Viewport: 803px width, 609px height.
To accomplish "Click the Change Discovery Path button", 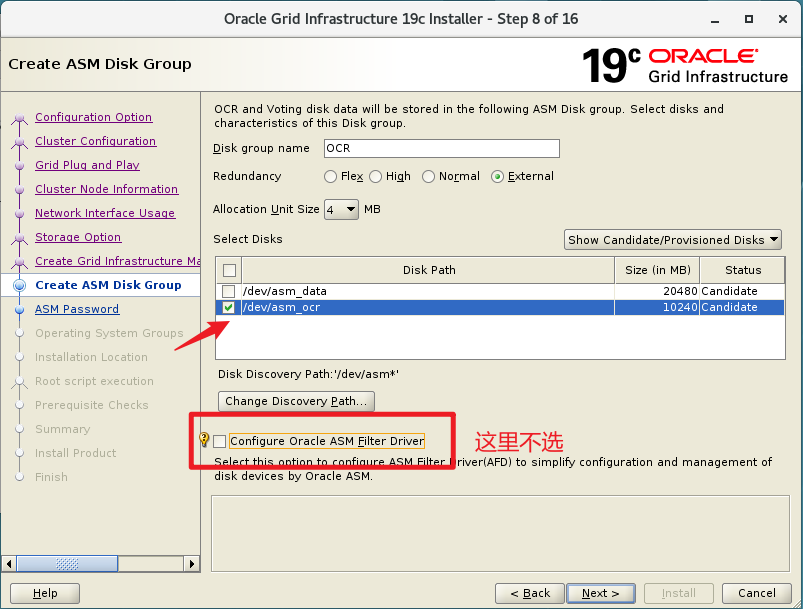I will point(296,401).
